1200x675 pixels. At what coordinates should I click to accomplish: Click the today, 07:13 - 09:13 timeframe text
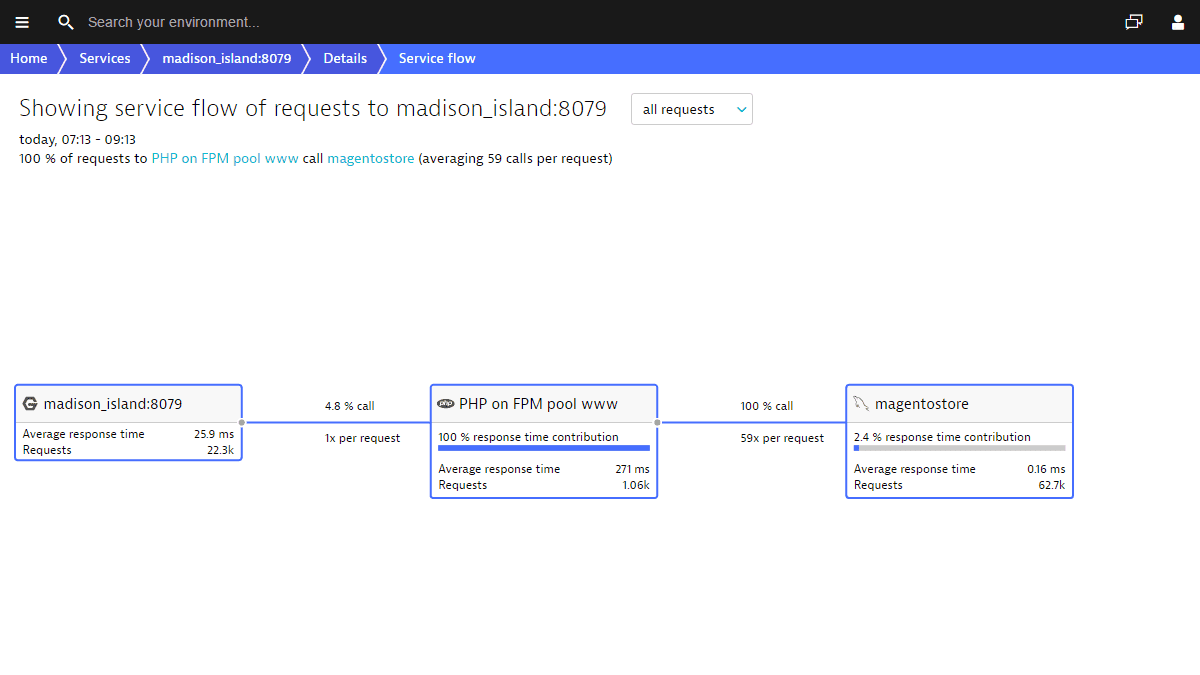77,140
